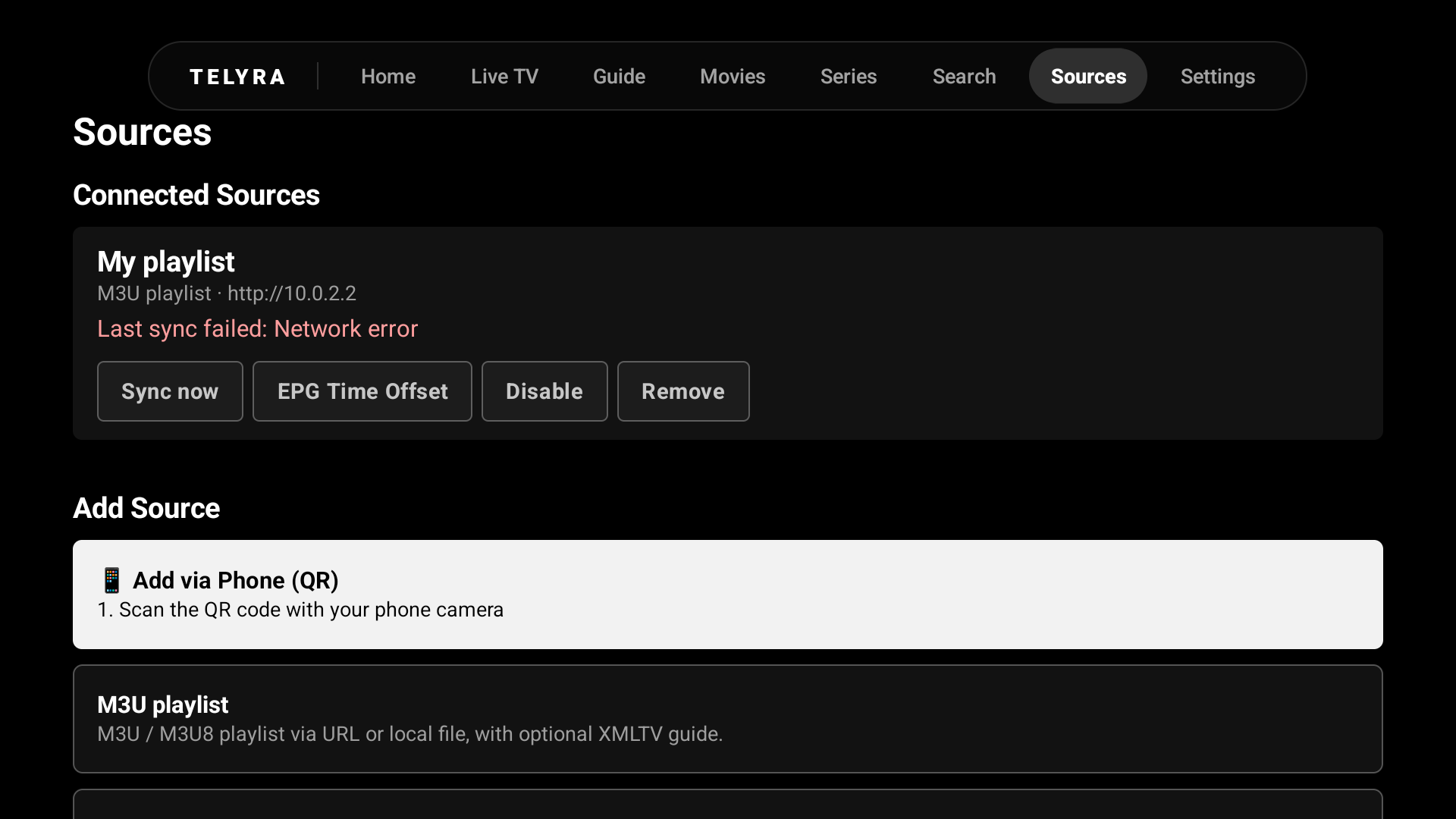Screen dimensions: 1456x819
Task: Open the Search tab
Action: pos(964,77)
